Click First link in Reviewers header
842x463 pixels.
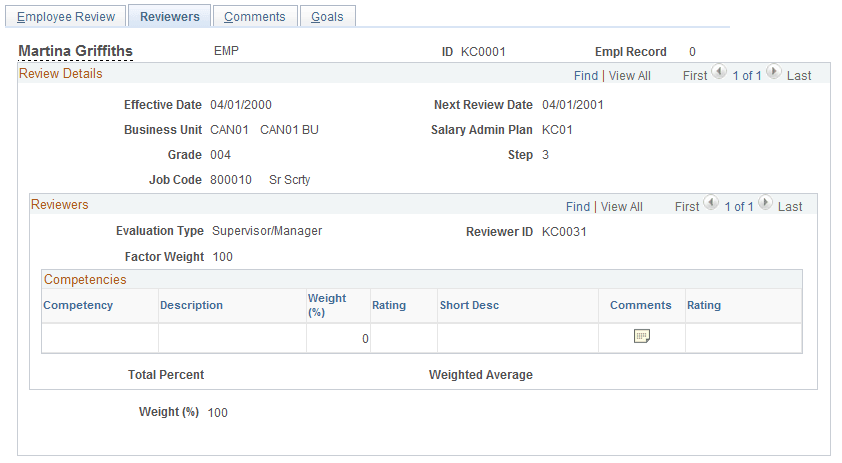687,207
